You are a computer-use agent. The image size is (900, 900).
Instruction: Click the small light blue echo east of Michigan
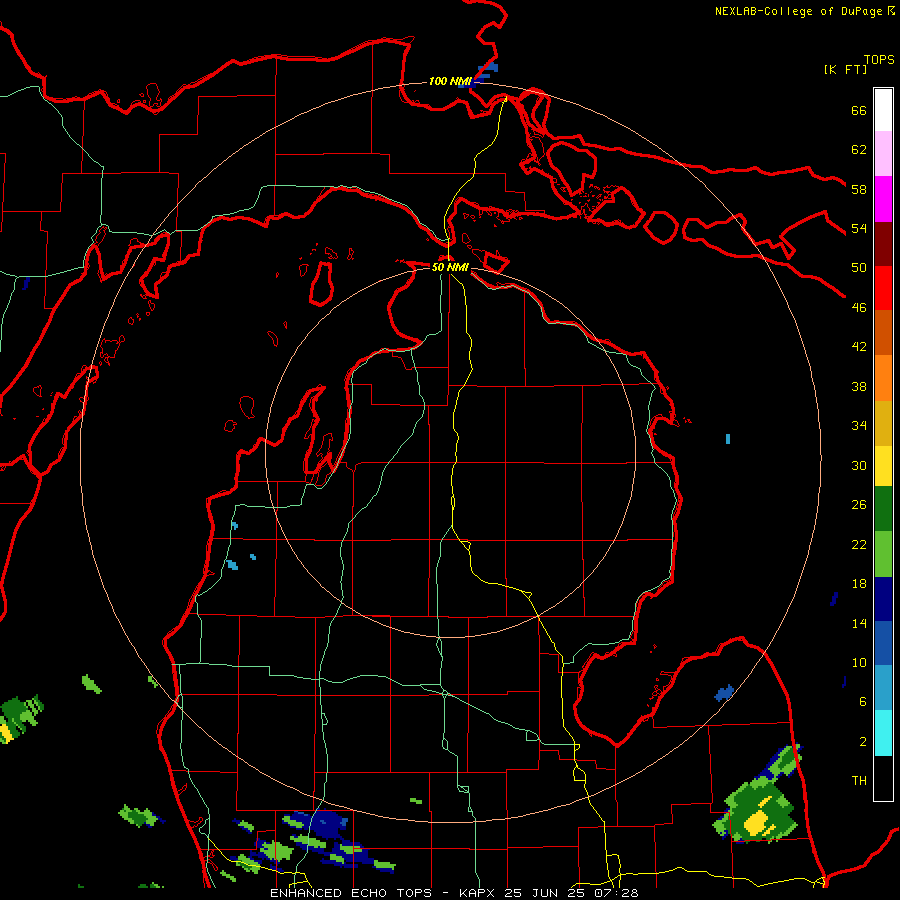click(x=728, y=439)
